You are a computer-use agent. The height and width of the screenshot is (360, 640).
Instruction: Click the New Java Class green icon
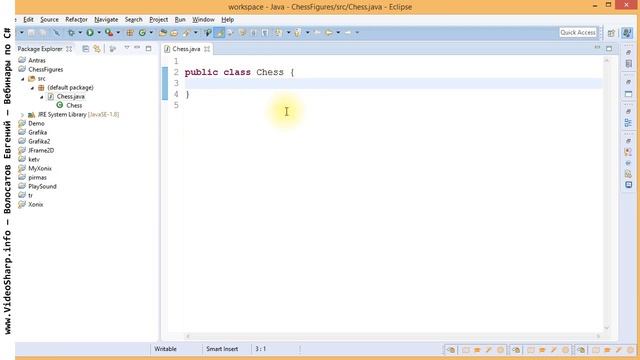tap(142, 33)
